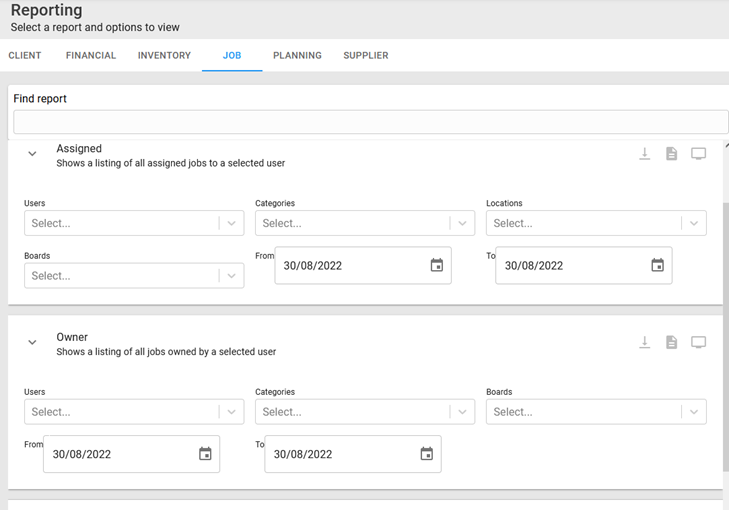Open calendar for Owner To date
Viewport: 729px width, 510px height.
pos(426,454)
